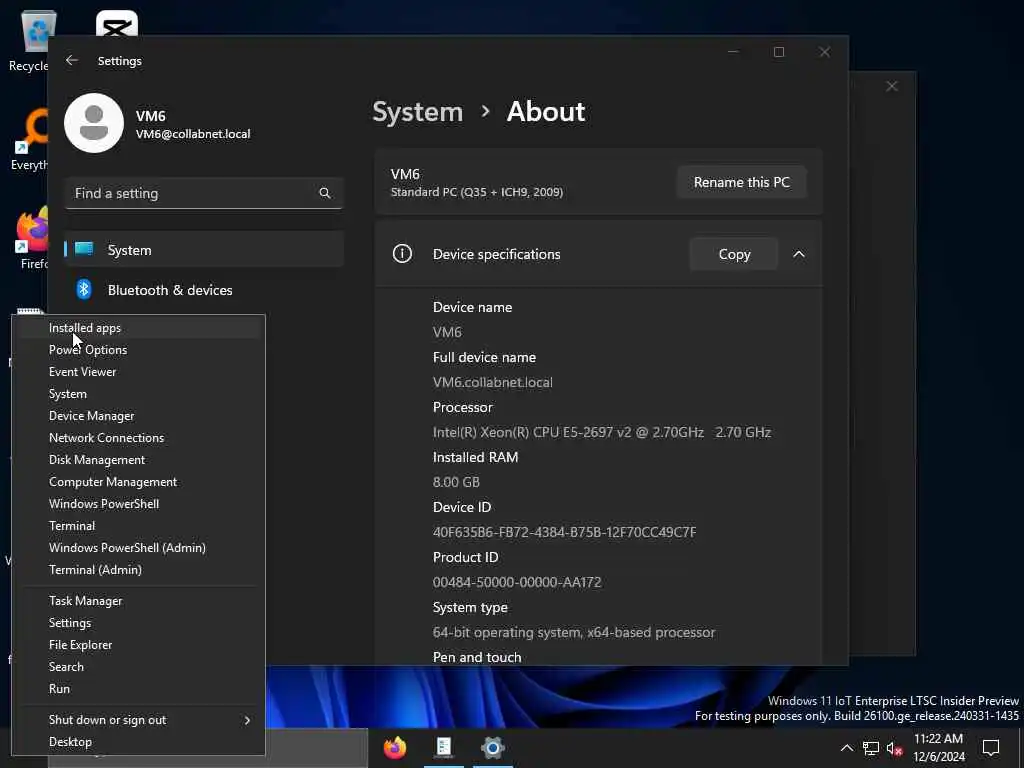
Task: Expand Shut down or sign out submenu
Action: click(138, 720)
